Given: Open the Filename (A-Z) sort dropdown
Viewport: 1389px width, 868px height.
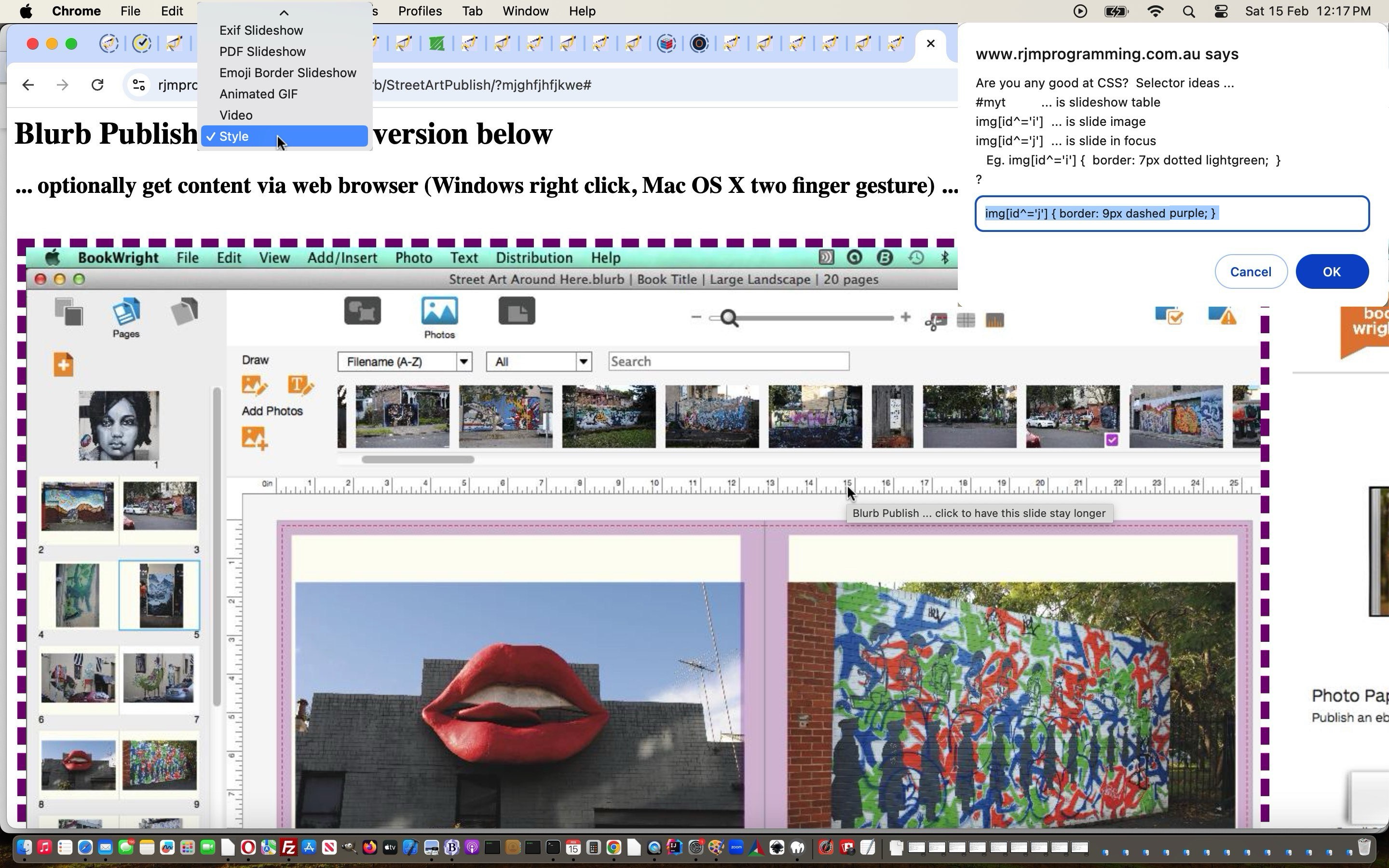Looking at the screenshot, I should click(x=405, y=362).
